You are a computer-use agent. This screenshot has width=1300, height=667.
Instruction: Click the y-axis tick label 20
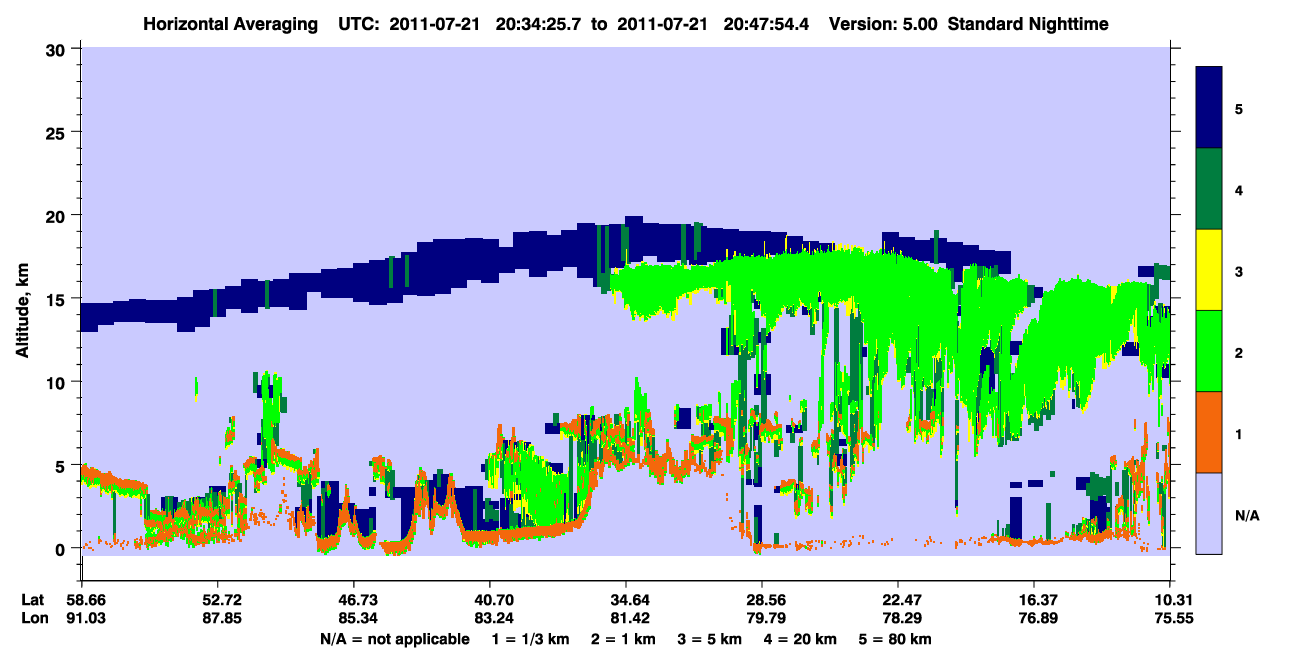pos(58,215)
